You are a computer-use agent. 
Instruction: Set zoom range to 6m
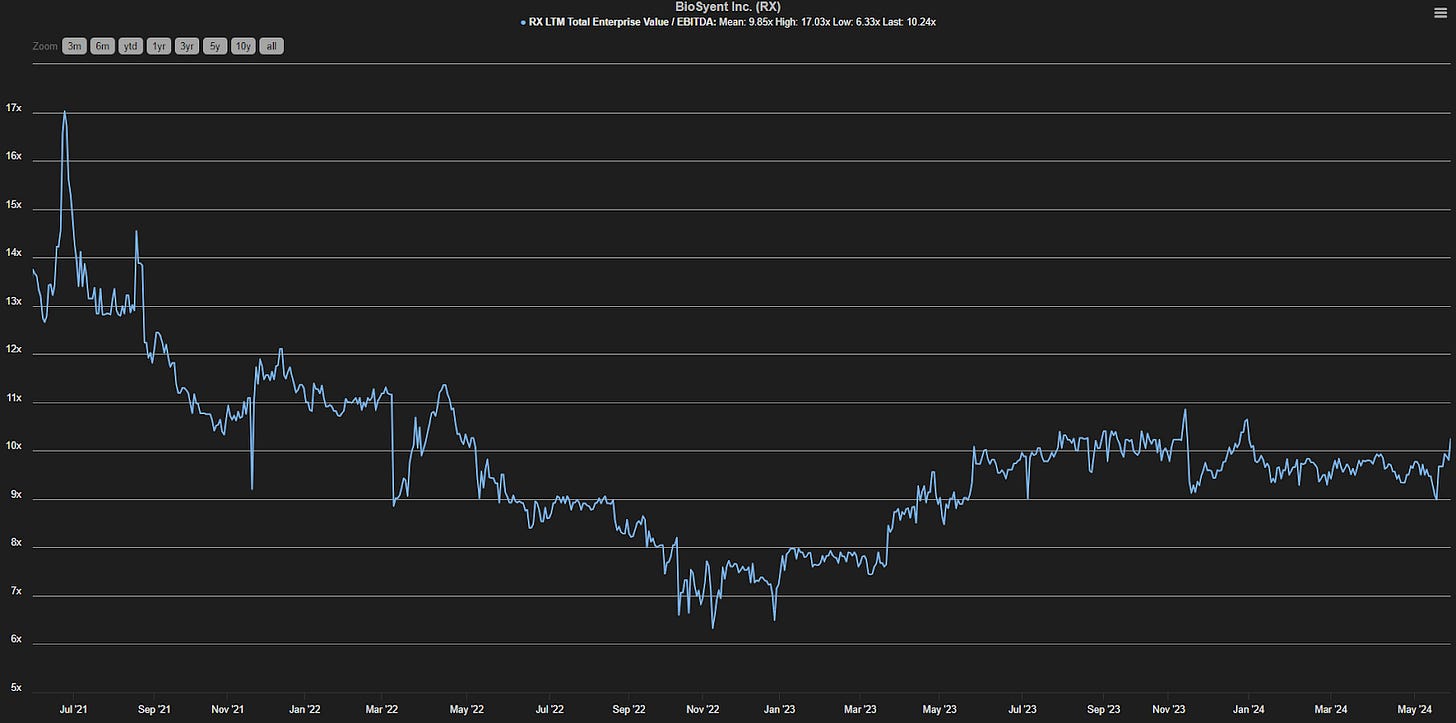(x=102, y=46)
